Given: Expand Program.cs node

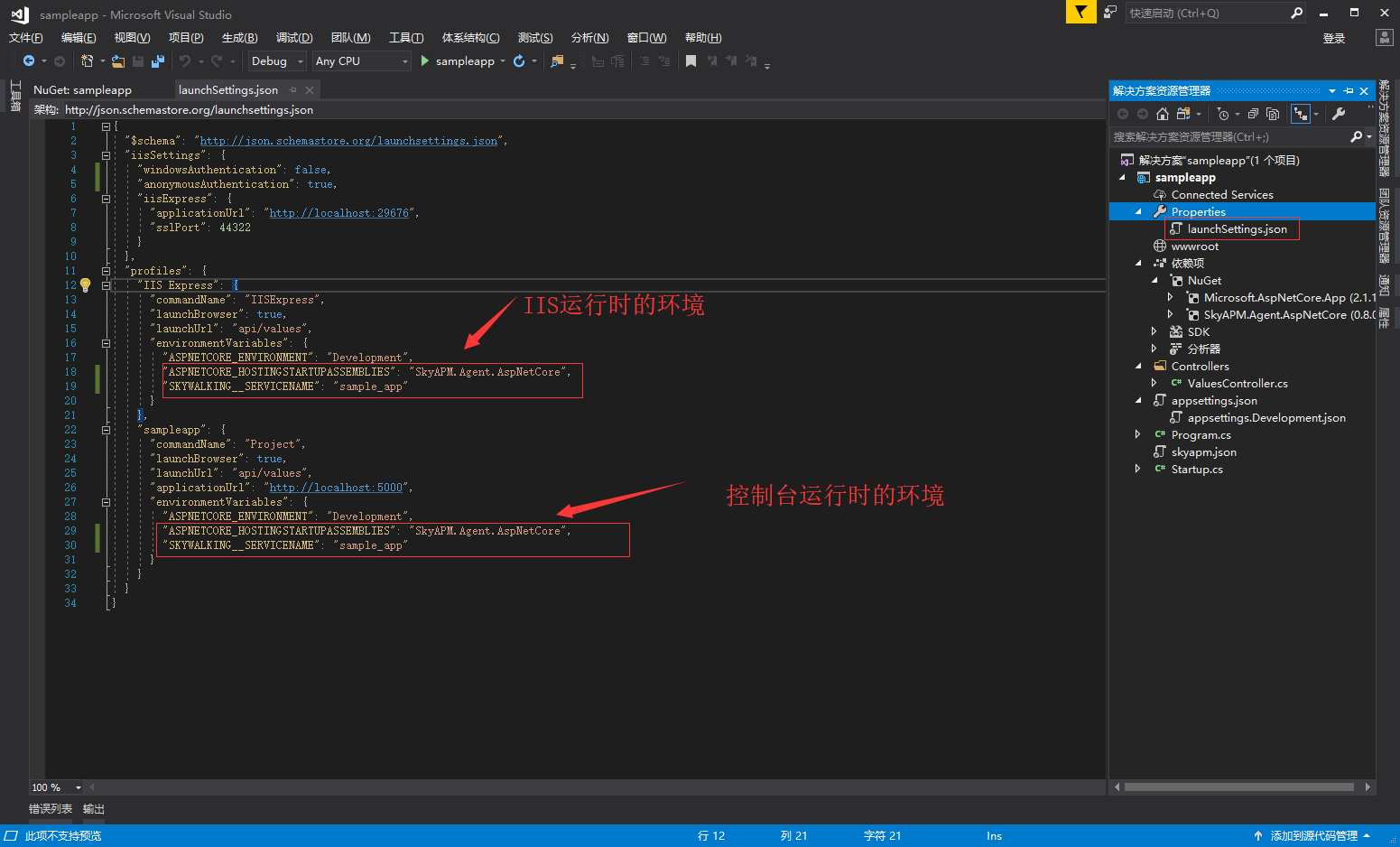Looking at the screenshot, I should [x=1138, y=434].
